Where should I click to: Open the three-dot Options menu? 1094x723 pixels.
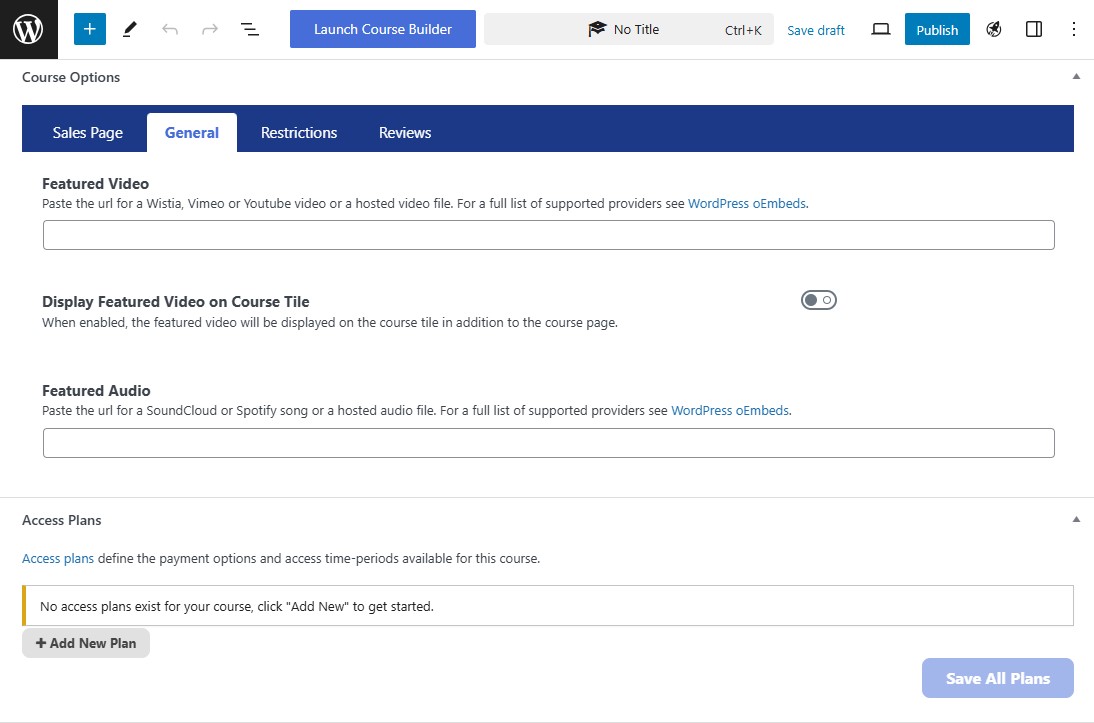[1074, 29]
